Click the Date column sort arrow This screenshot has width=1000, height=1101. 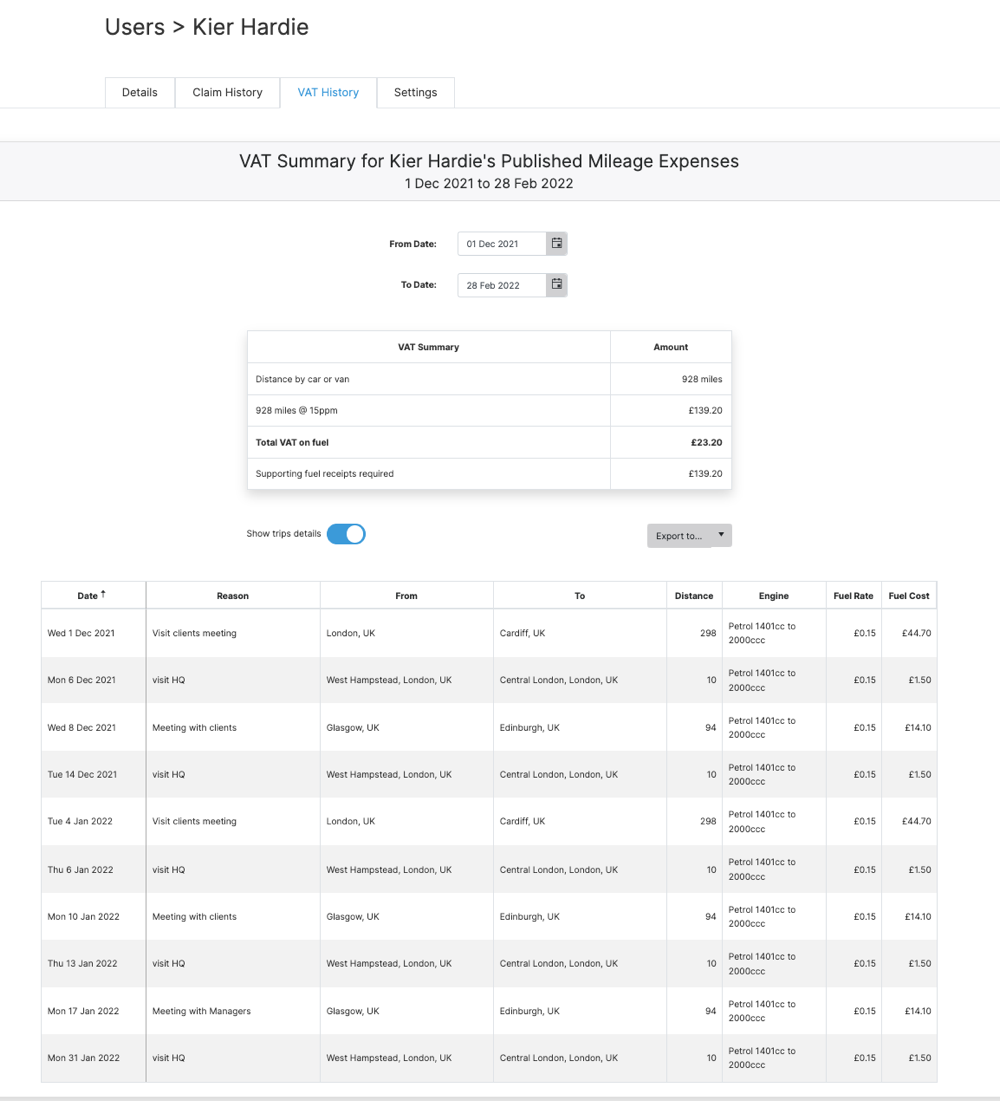point(103,595)
